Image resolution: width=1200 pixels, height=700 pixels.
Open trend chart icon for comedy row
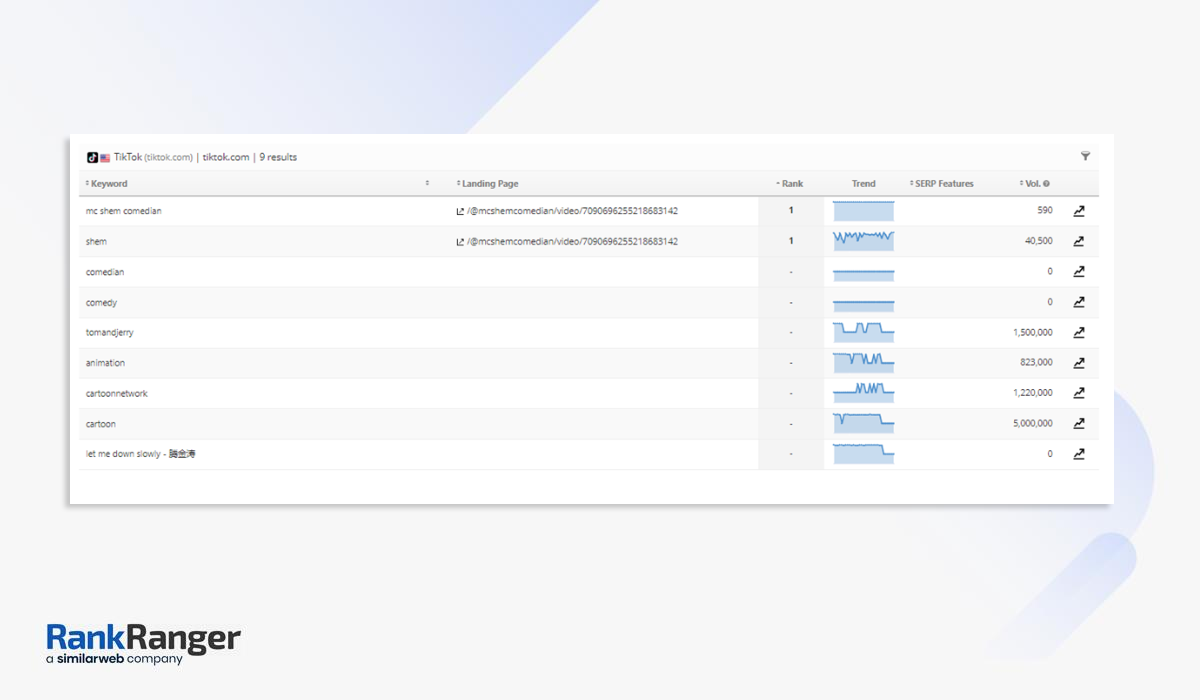click(1079, 302)
